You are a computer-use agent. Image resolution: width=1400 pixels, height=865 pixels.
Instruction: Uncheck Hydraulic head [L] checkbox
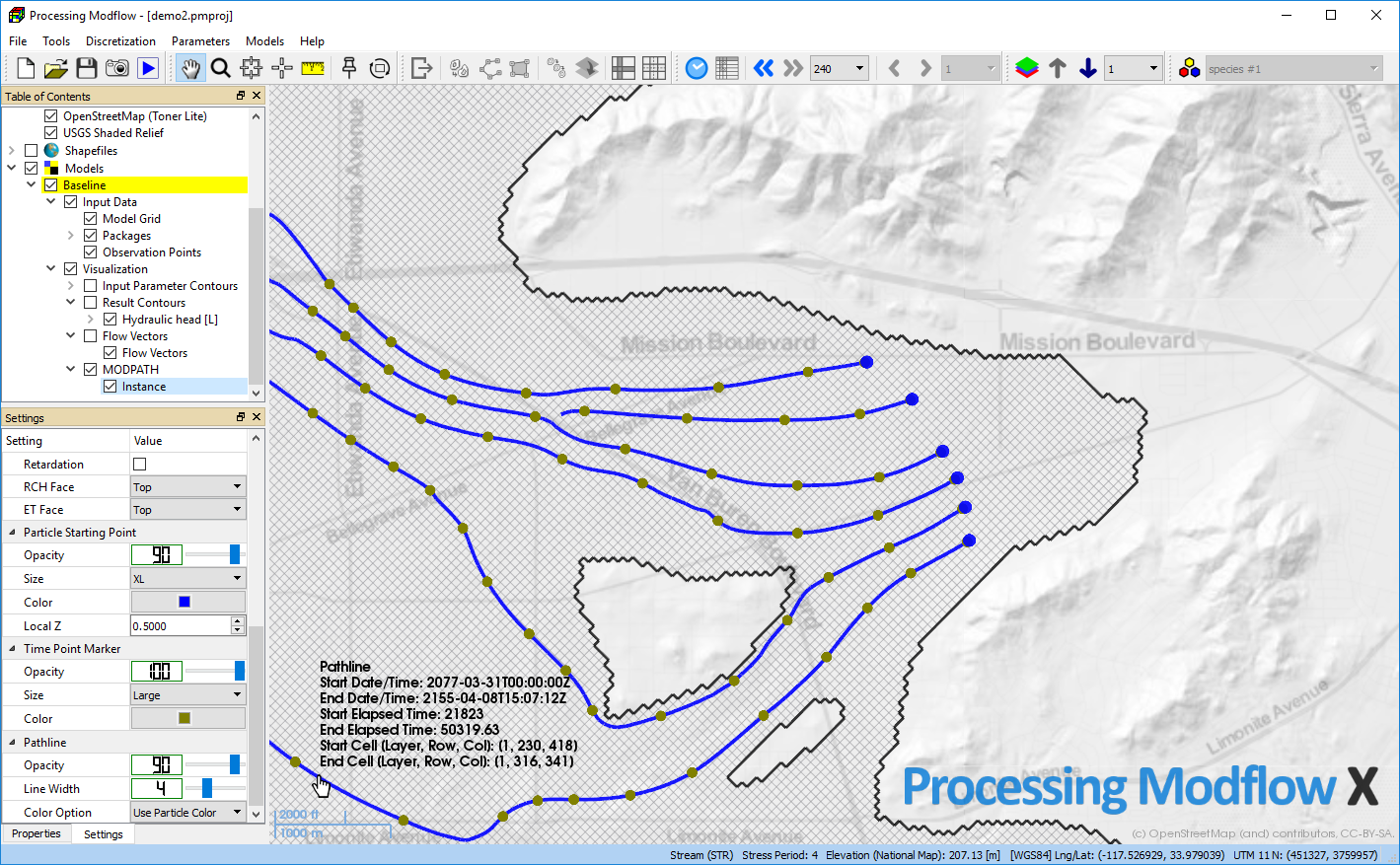click(111, 320)
